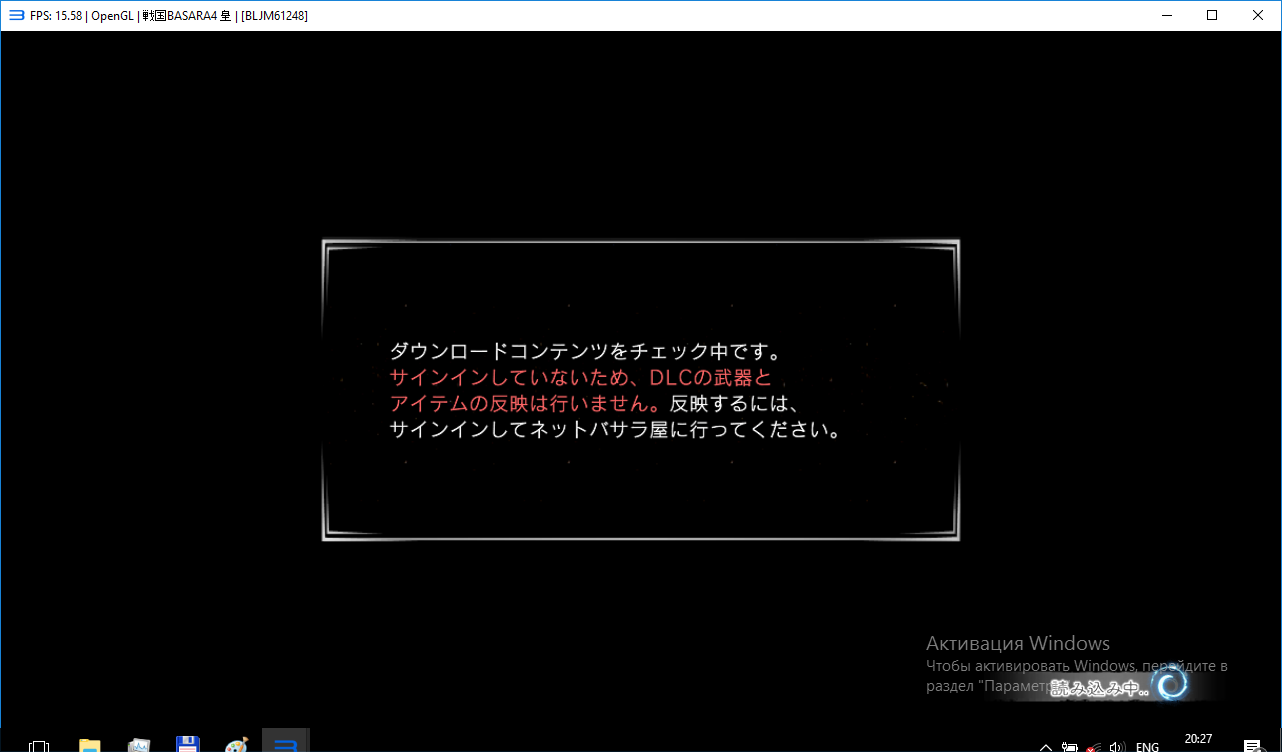Click the battery power tray icon
Image resolution: width=1282 pixels, height=752 pixels.
click(1070, 746)
